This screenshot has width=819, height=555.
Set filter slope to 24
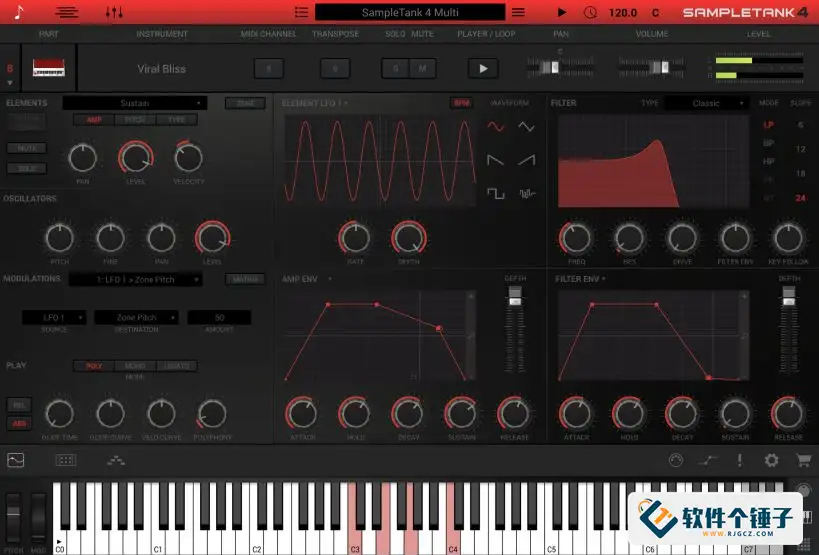801,198
